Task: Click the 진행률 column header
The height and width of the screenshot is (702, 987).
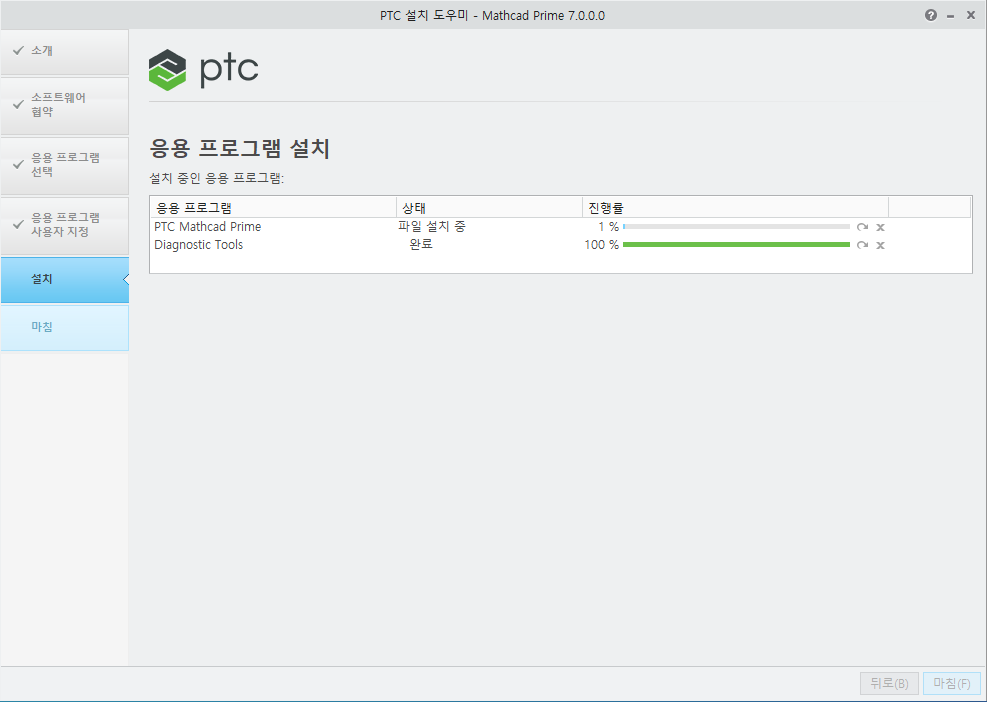Action: click(x=735, y=207)
